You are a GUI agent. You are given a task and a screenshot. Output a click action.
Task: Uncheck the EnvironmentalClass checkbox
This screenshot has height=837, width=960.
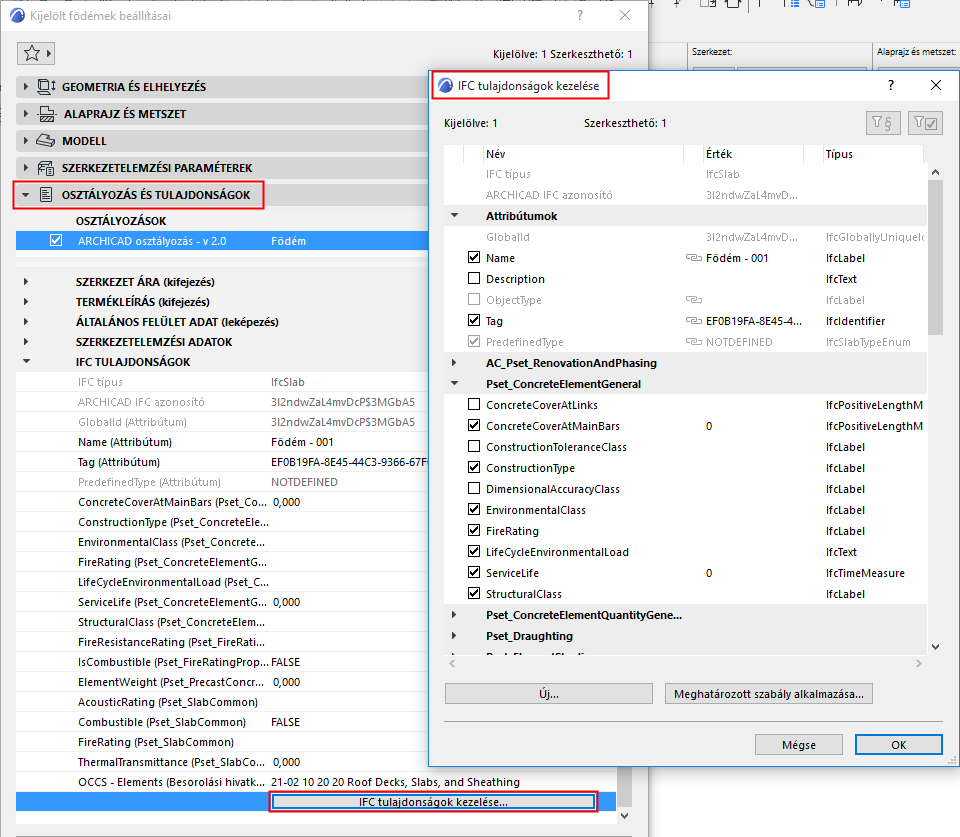point(474,509)
